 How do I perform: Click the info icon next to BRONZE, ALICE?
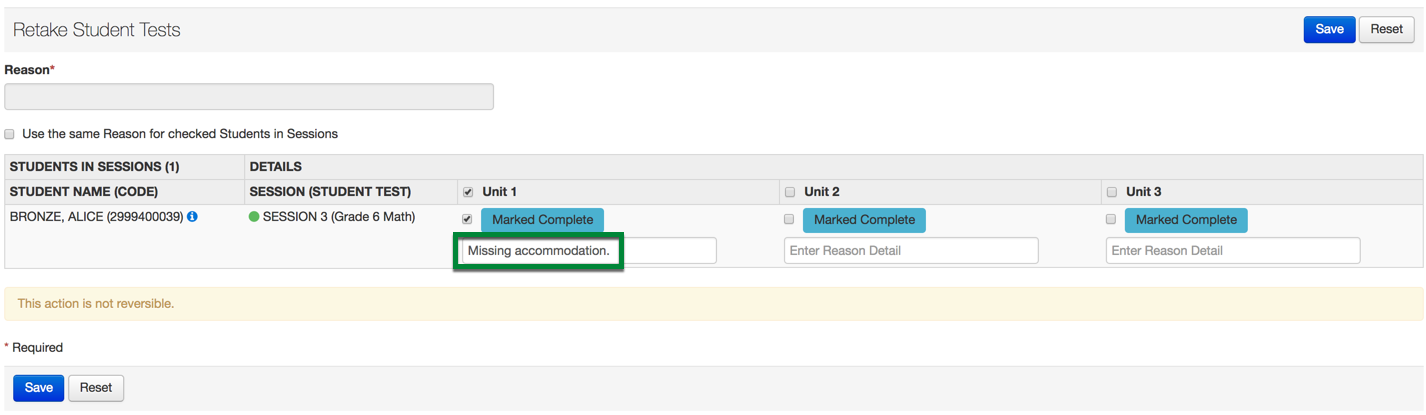[x=192, y=216]
